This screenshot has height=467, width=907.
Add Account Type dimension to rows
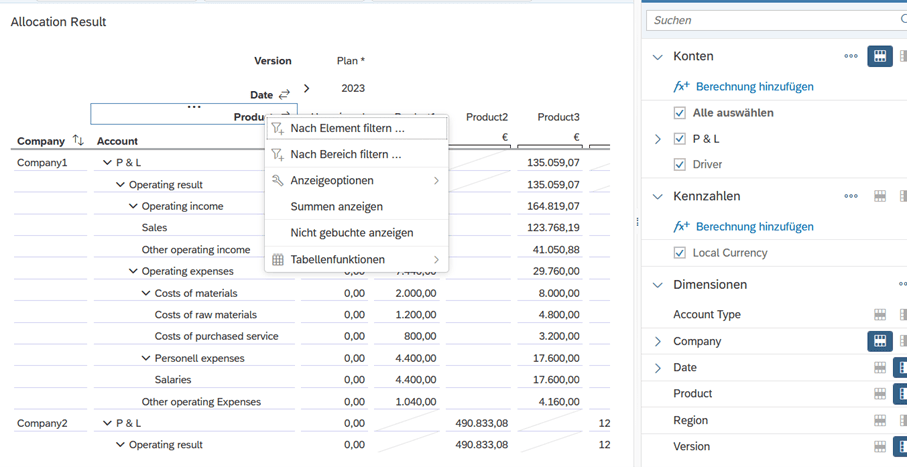coord(879,315)
